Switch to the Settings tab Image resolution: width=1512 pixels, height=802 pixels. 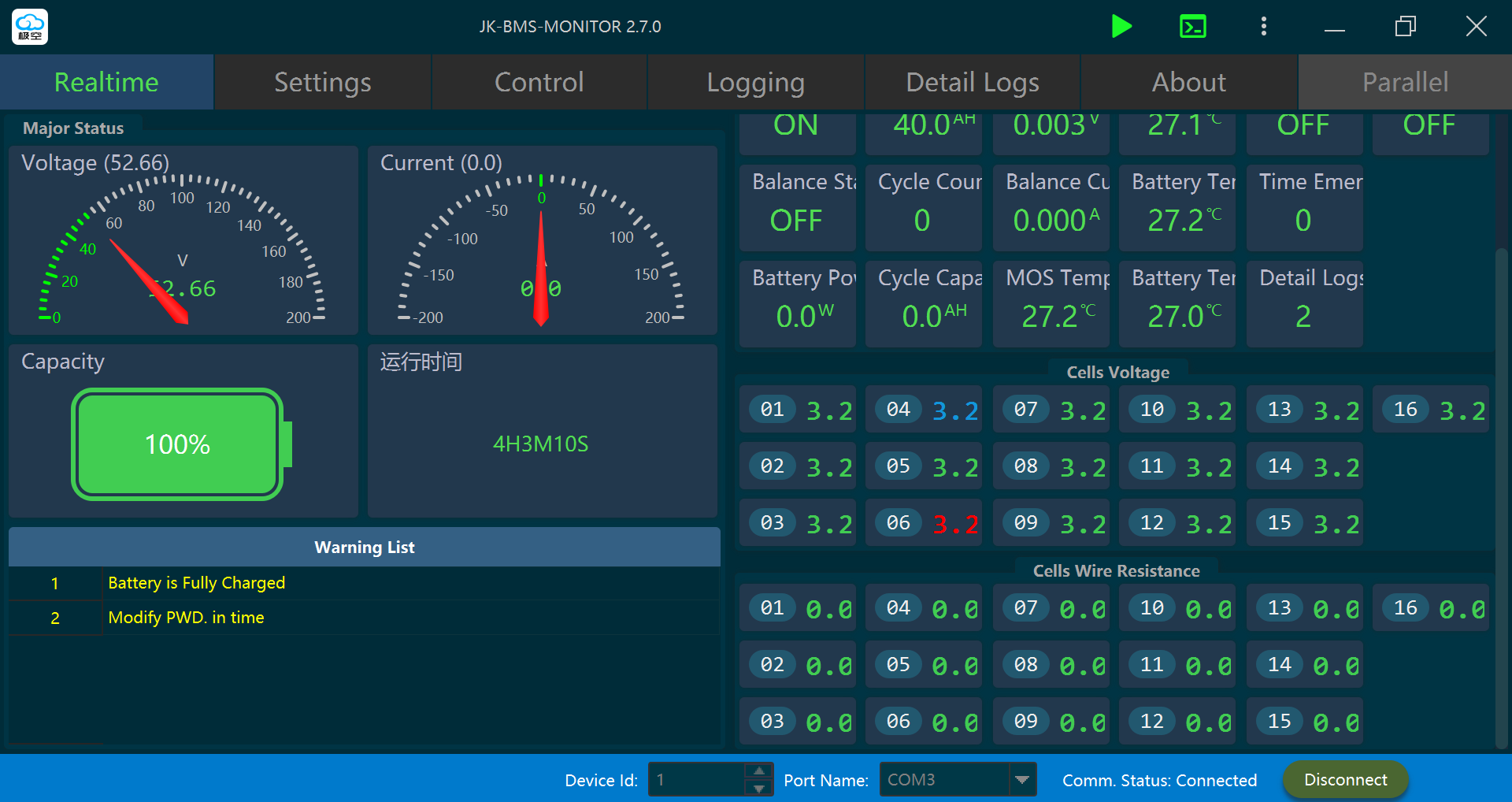click(323, 82)
